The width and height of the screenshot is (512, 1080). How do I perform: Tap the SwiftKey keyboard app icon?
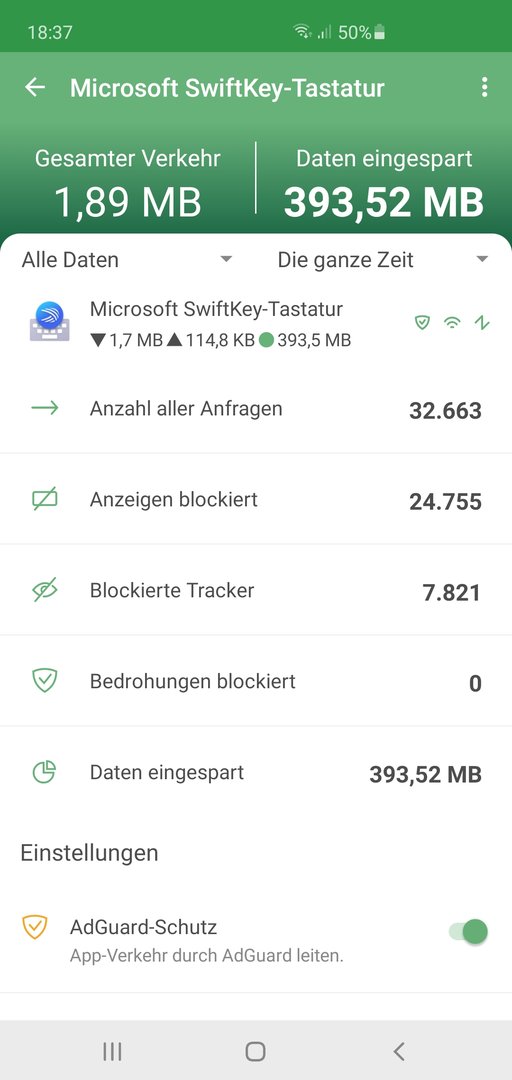tap(49, 322)
